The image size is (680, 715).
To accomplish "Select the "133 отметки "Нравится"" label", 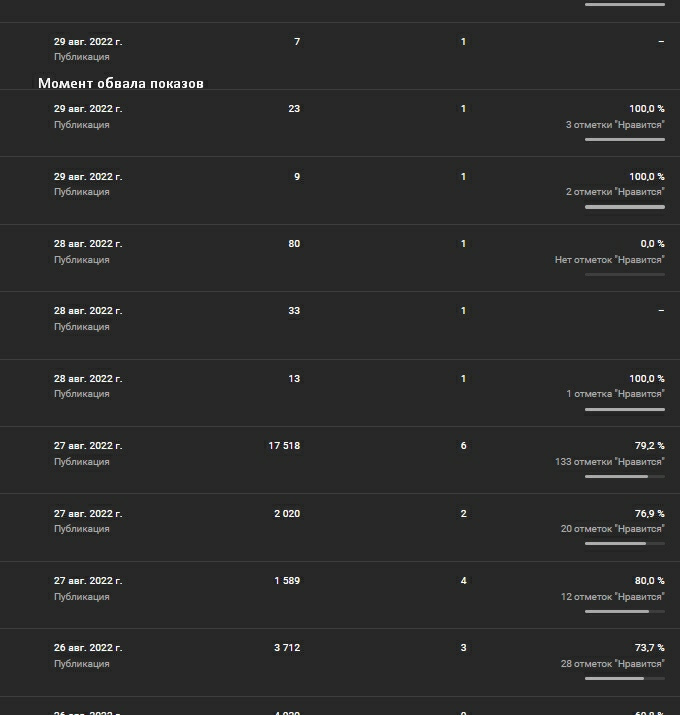I will pos(609,462).
